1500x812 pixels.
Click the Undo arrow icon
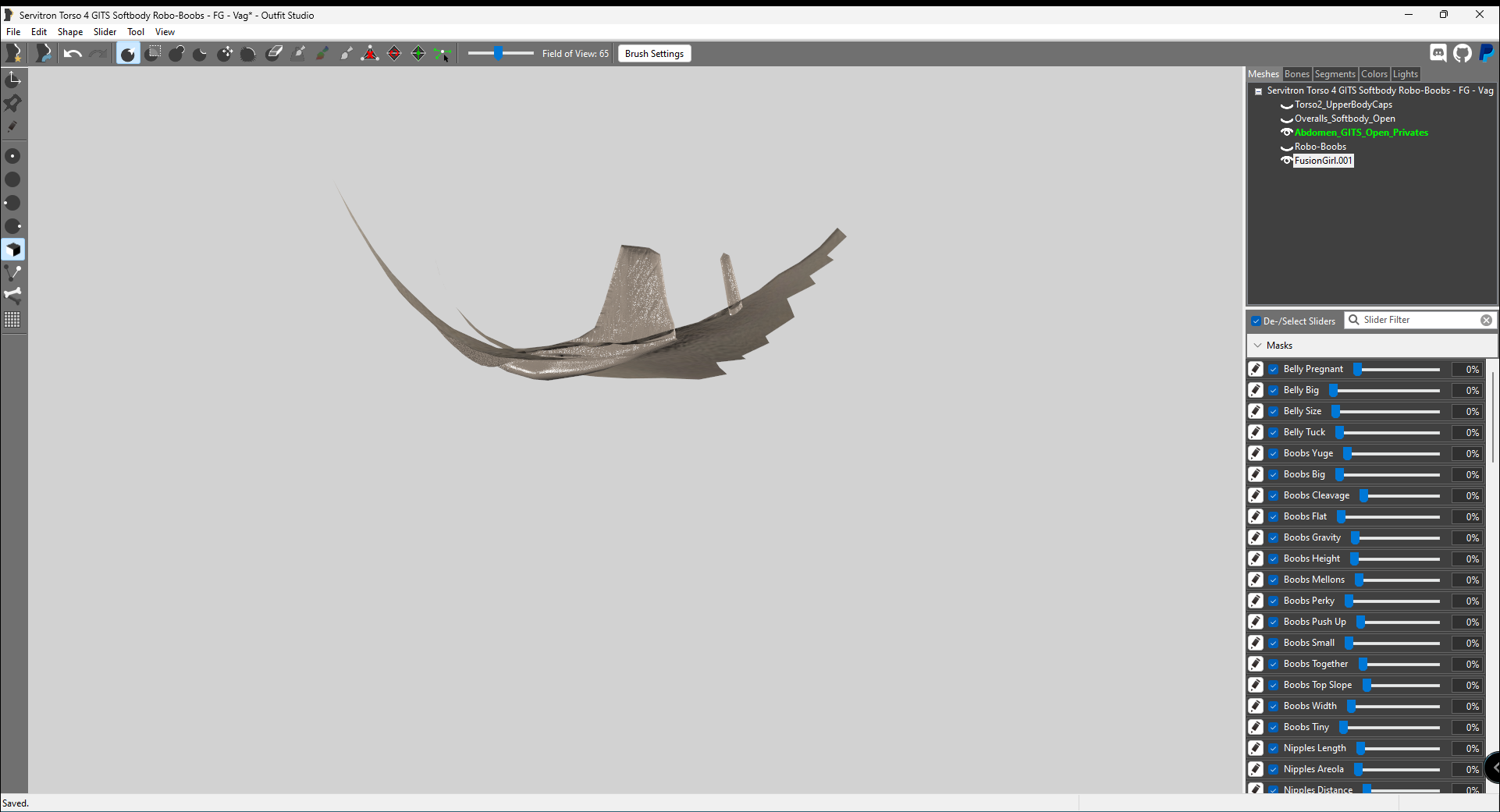[73, 53]
